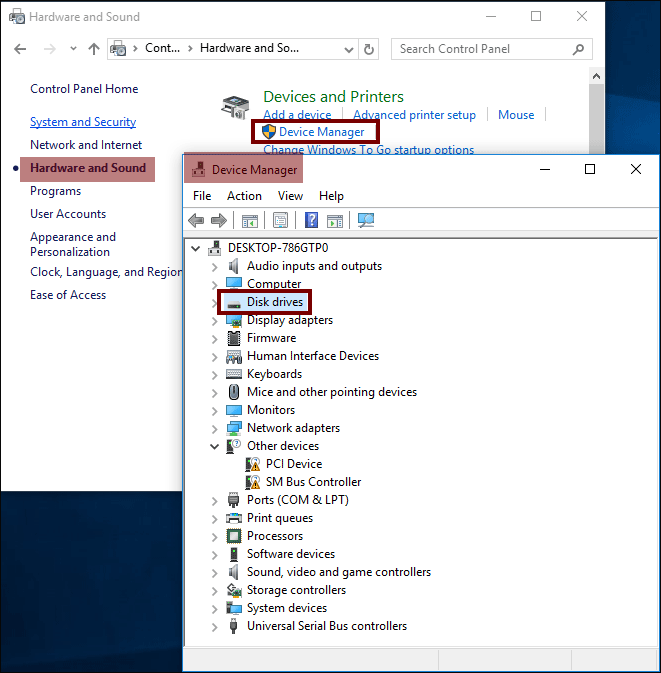Click the refresh button beside the address bar
Viewport: 661px width, 673px height.
369,50
